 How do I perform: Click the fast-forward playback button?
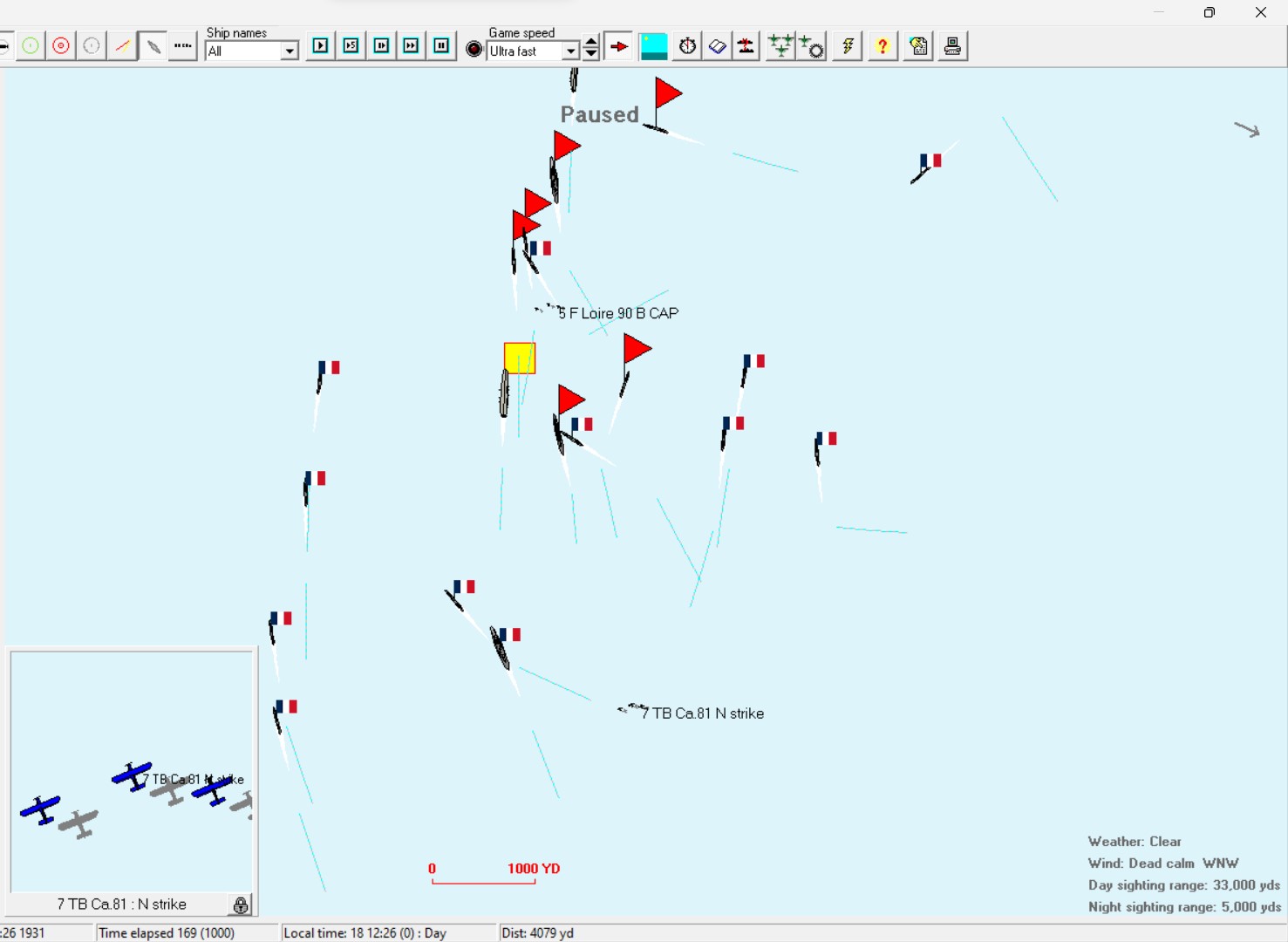411,46
